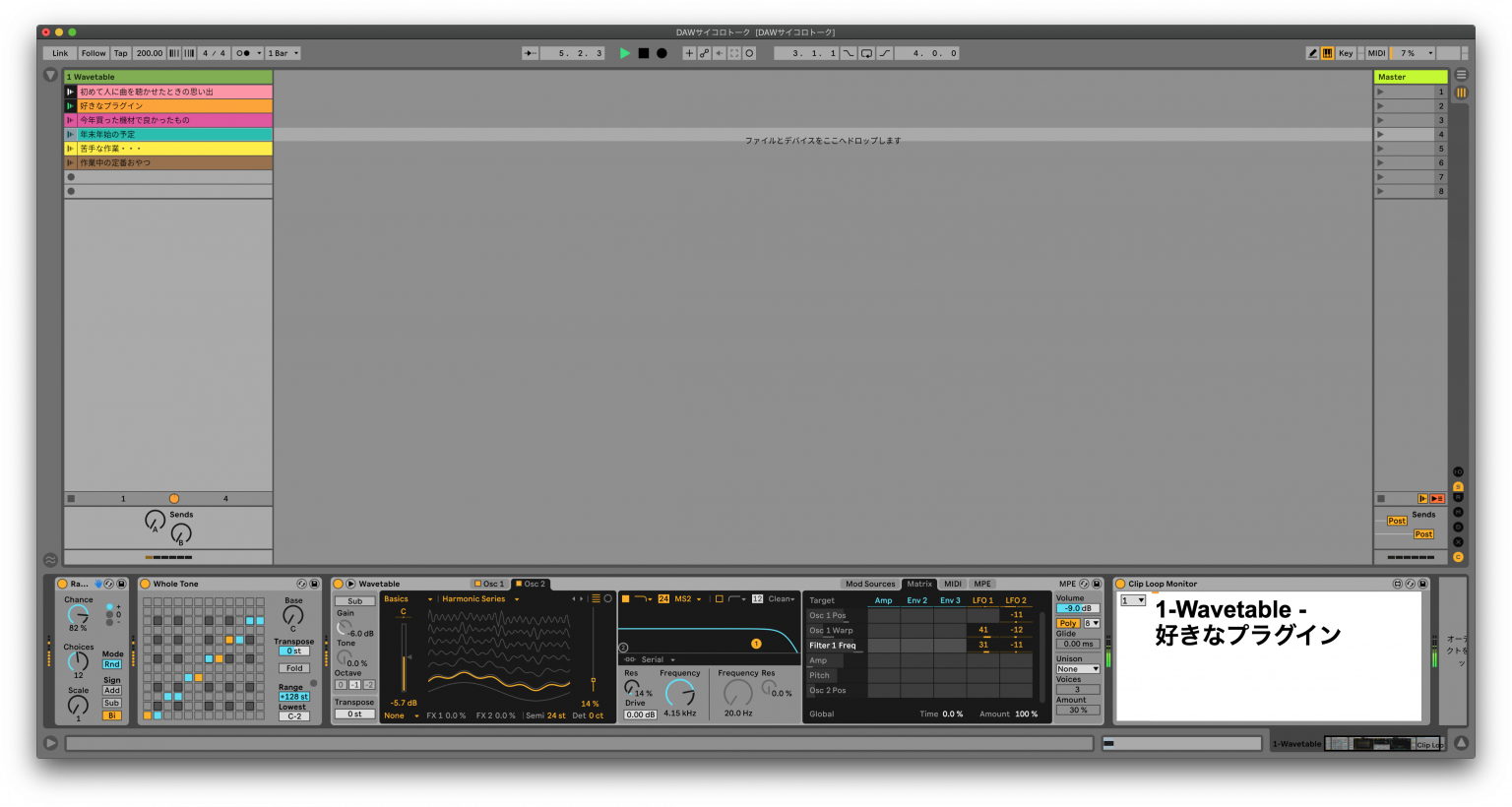
Task: Click the Arrangement Record button
Action: click(x=661, y=53)
